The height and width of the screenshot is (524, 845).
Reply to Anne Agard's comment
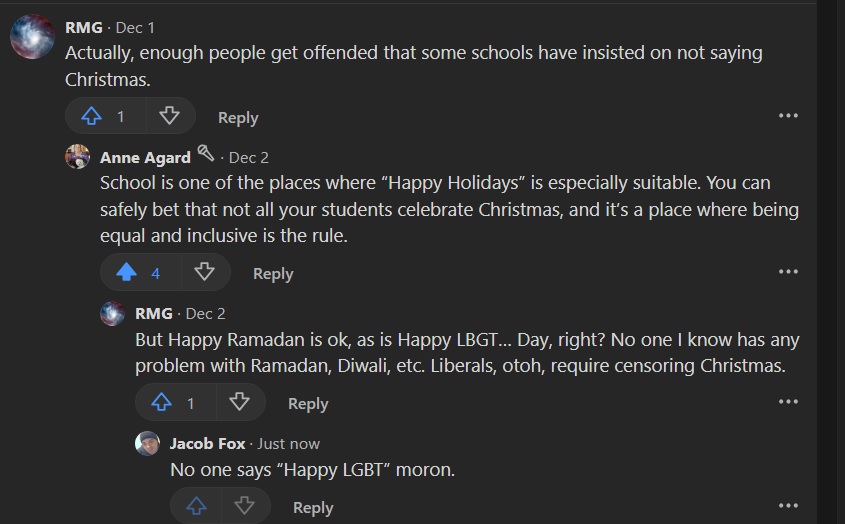(x=273, y=274)
